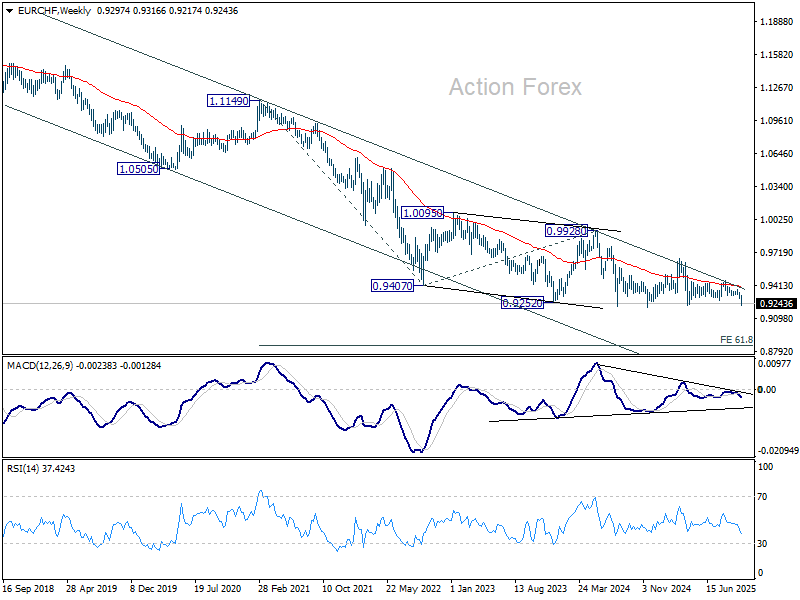The height and width of the screenshot is (600, 800).
Task: Click the 1.05050 price label
Action: 139,169
